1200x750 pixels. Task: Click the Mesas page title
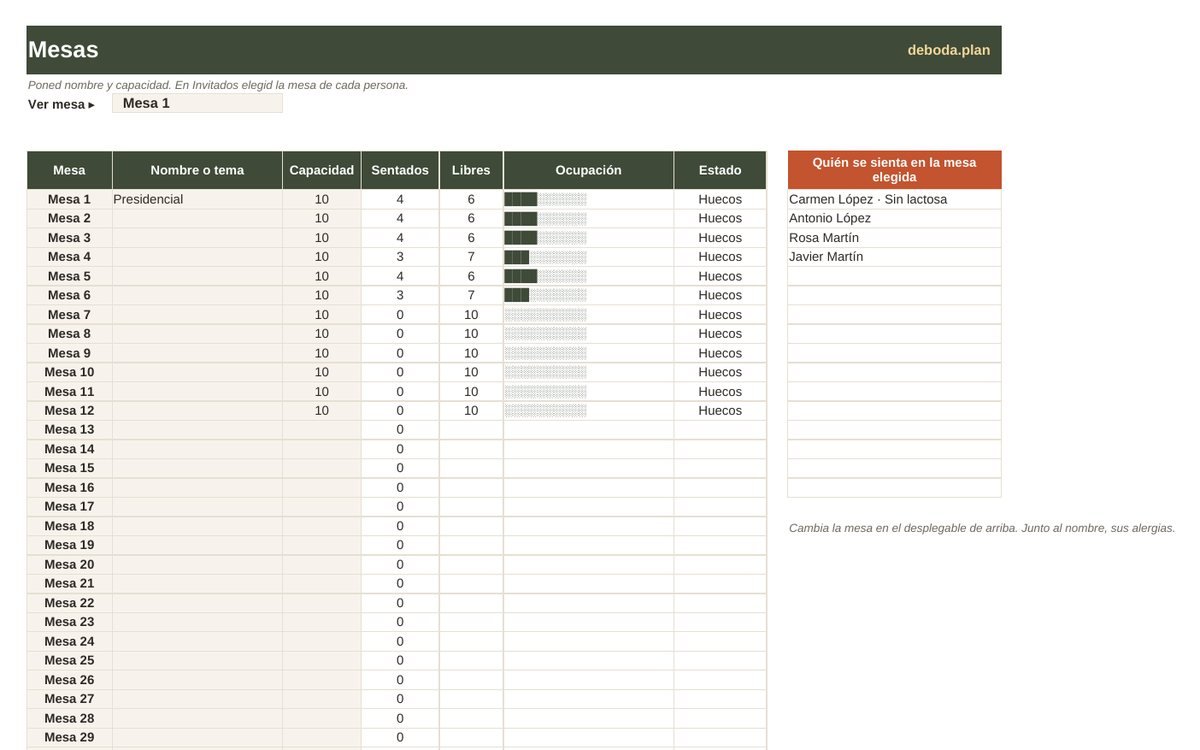pyautogui.click(x=63, y=50)
